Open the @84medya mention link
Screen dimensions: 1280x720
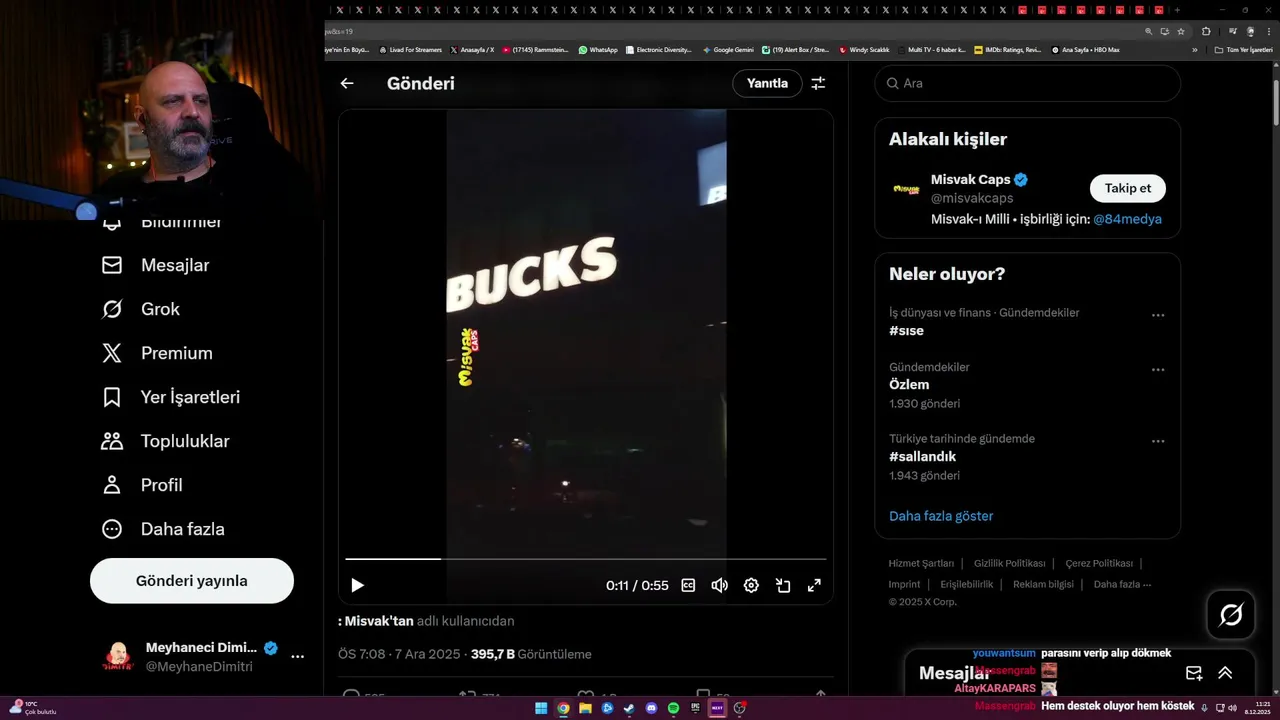(1127, 219)
